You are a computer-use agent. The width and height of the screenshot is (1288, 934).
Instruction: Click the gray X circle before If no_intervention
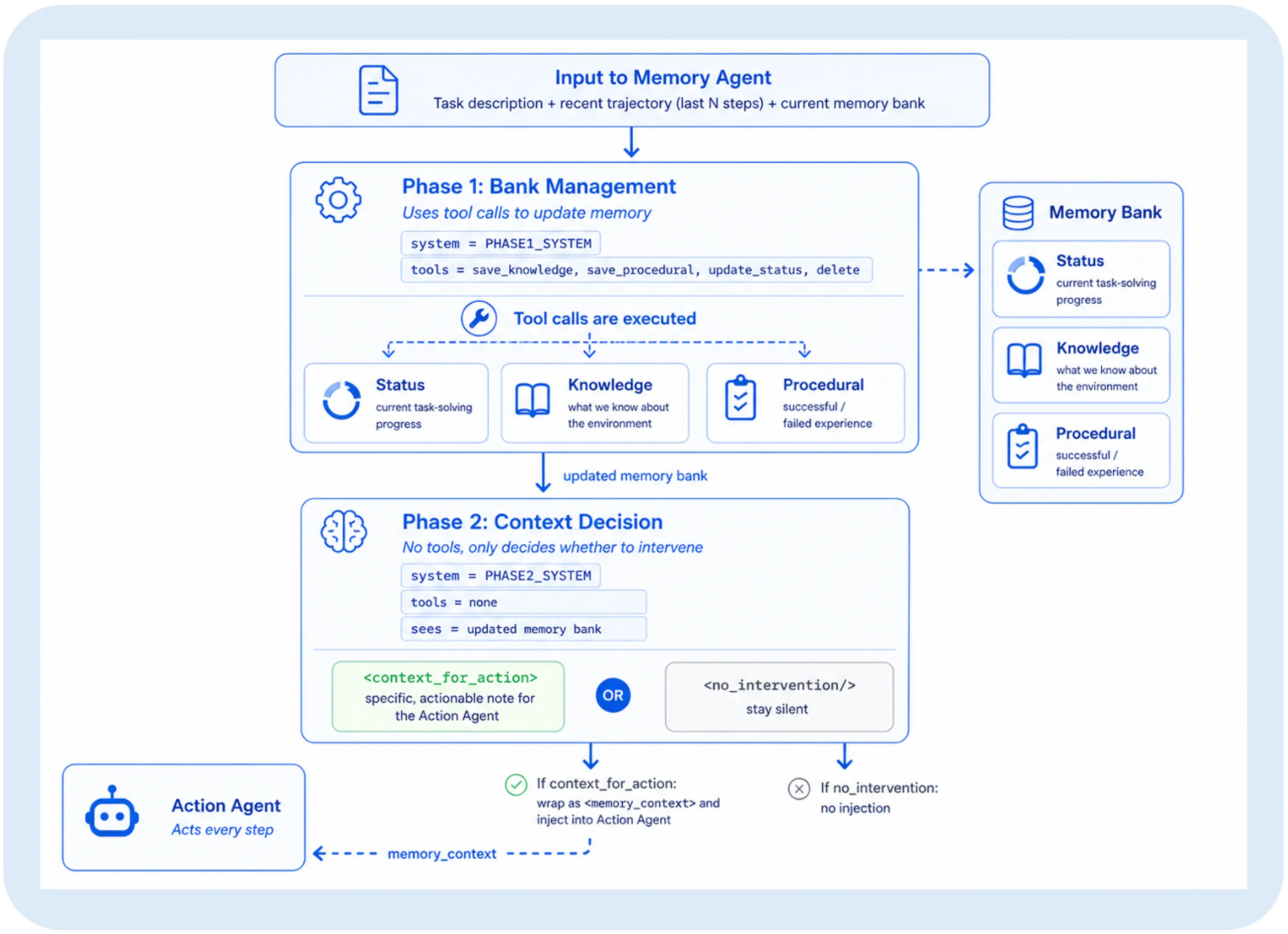[x=799, y=789]
